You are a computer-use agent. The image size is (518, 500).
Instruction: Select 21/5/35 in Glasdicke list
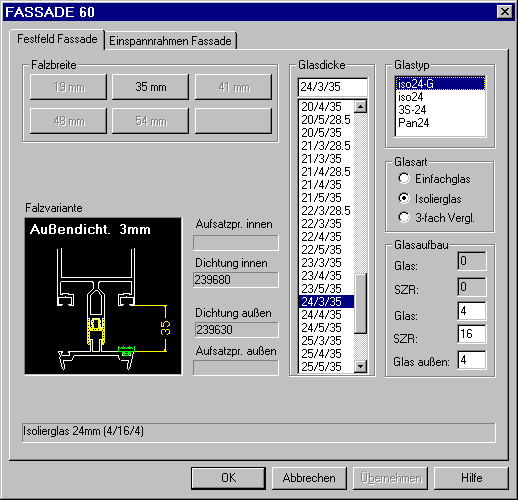point(326,198)
